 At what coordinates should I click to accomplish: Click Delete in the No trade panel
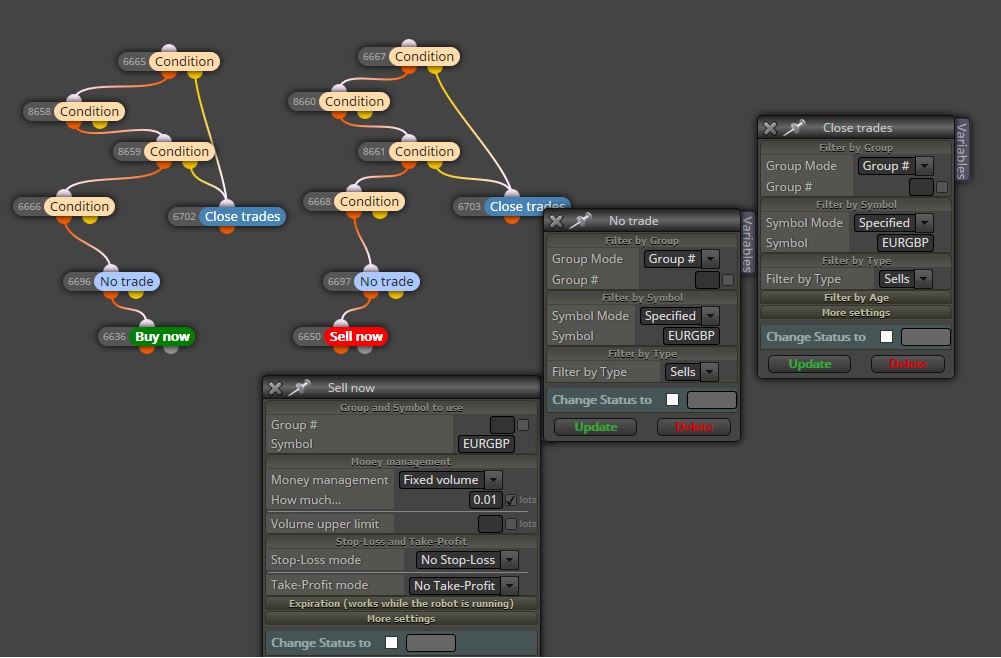pos(694,427)
